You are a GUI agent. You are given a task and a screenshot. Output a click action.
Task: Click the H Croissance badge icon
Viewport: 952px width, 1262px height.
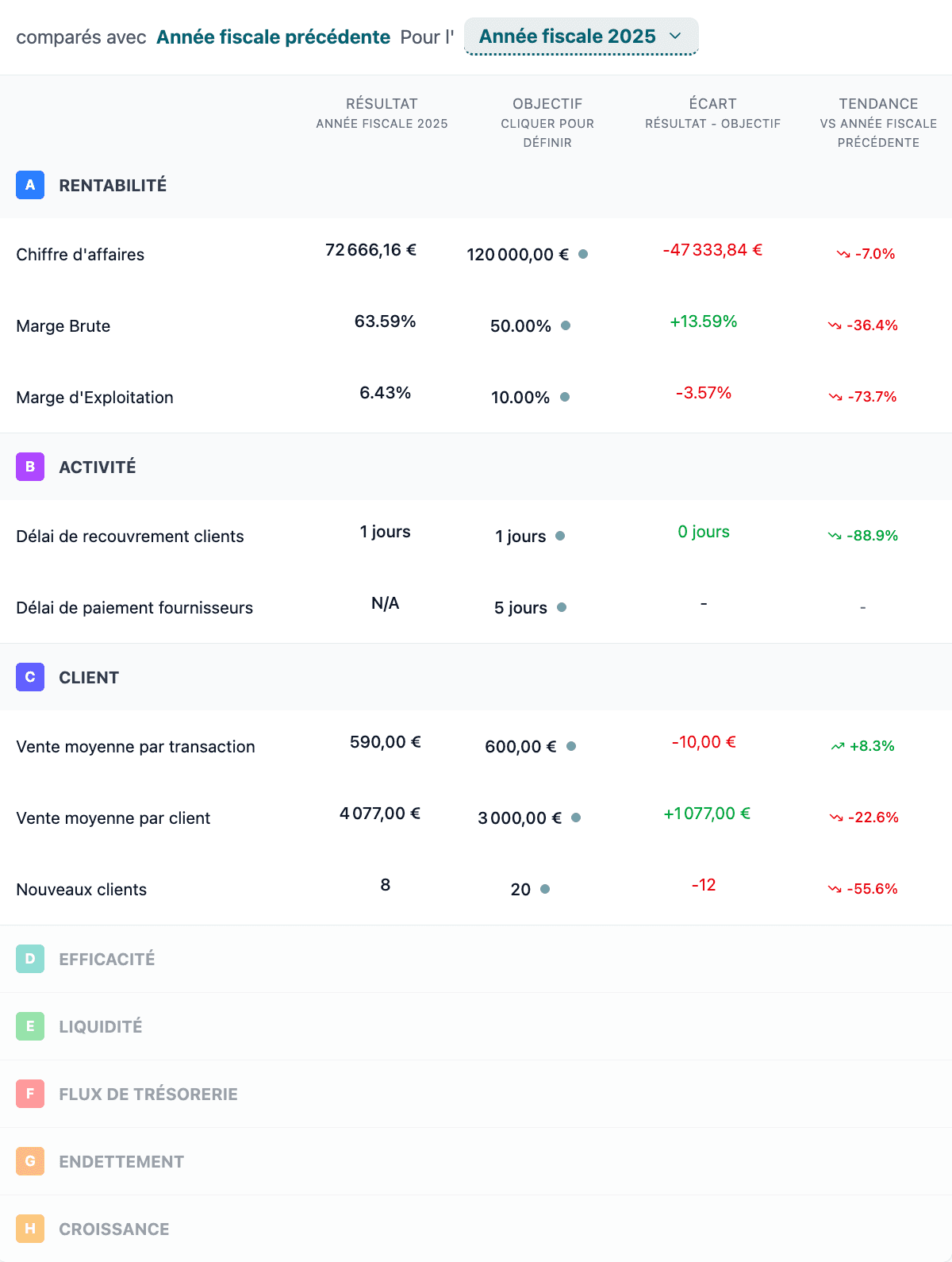coord(30,1229)
